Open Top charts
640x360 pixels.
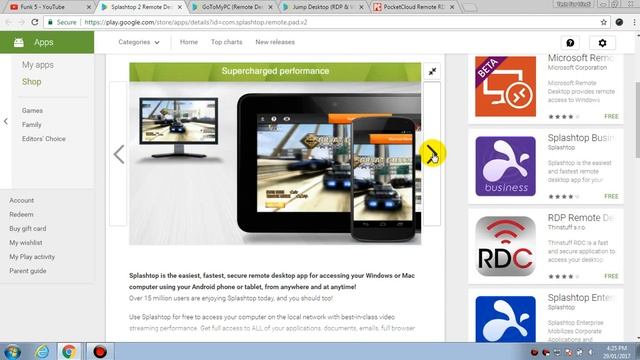click(227, 42)
